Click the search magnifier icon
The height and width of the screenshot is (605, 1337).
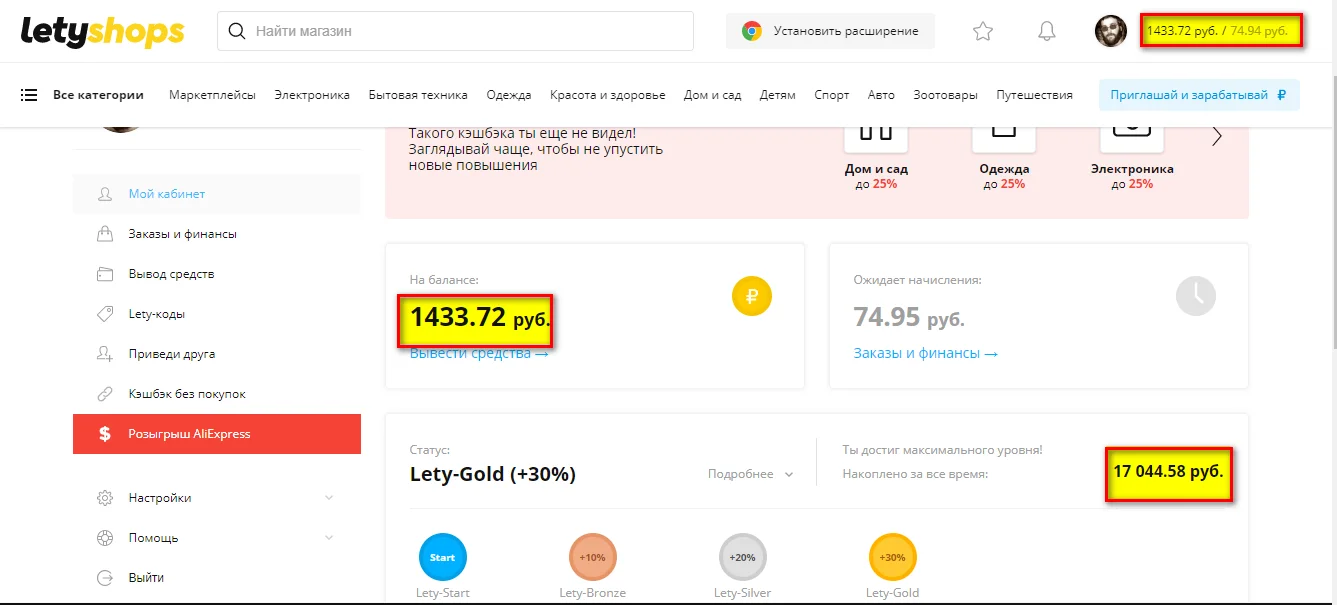[237, 31]
